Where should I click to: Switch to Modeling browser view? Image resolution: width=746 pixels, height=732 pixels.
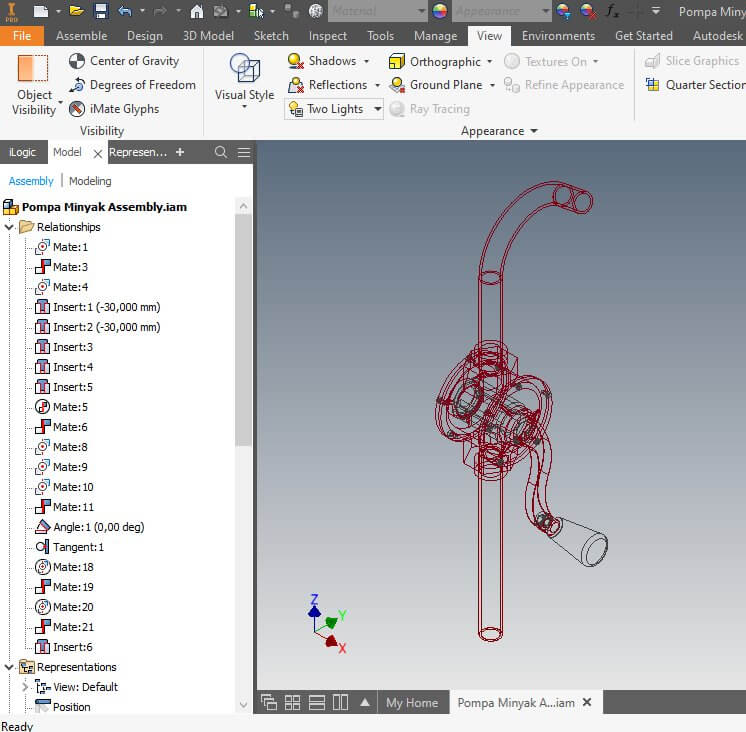pos(90,181)
